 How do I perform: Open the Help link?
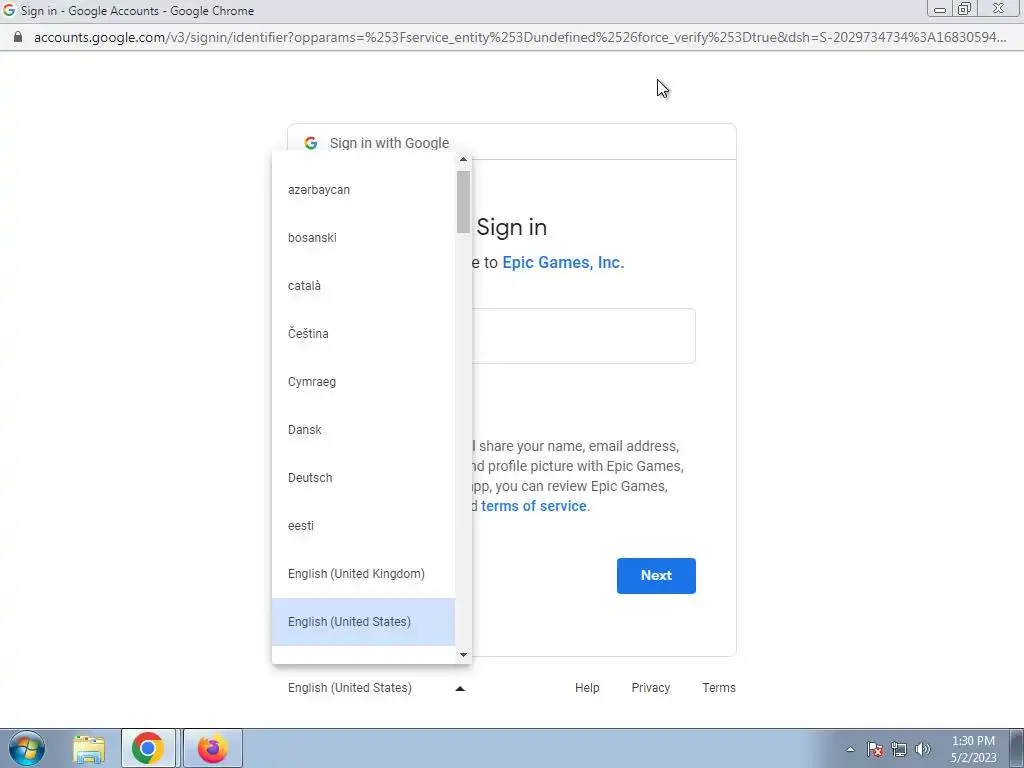[x=586, y=688]
